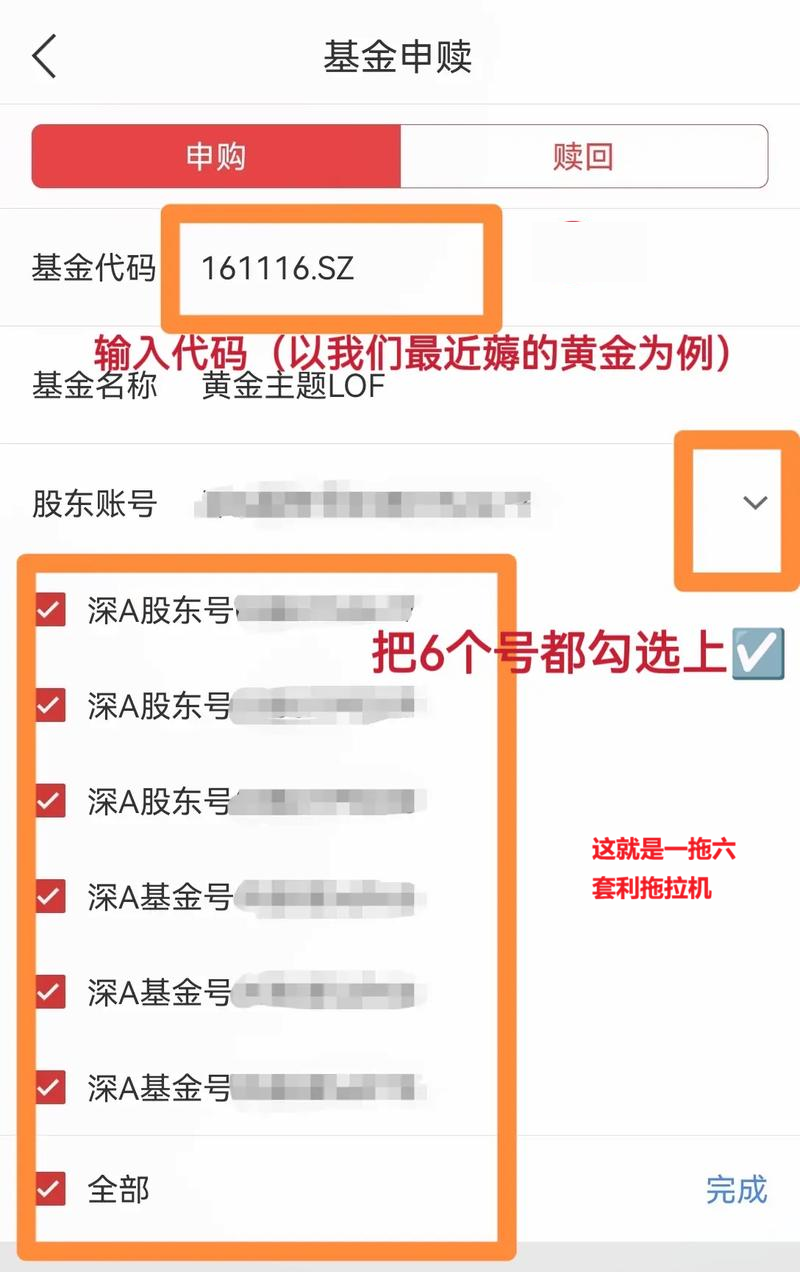This screenshot has width=802, height=1272.
Task: Click the first 深A股东号 label text
Action: (160, 609)
